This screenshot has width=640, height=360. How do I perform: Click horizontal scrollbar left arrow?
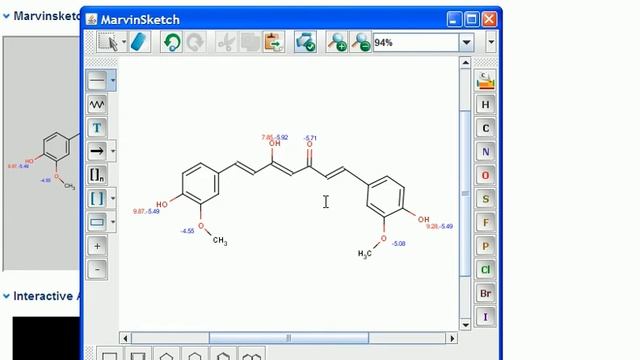point(125,338)
